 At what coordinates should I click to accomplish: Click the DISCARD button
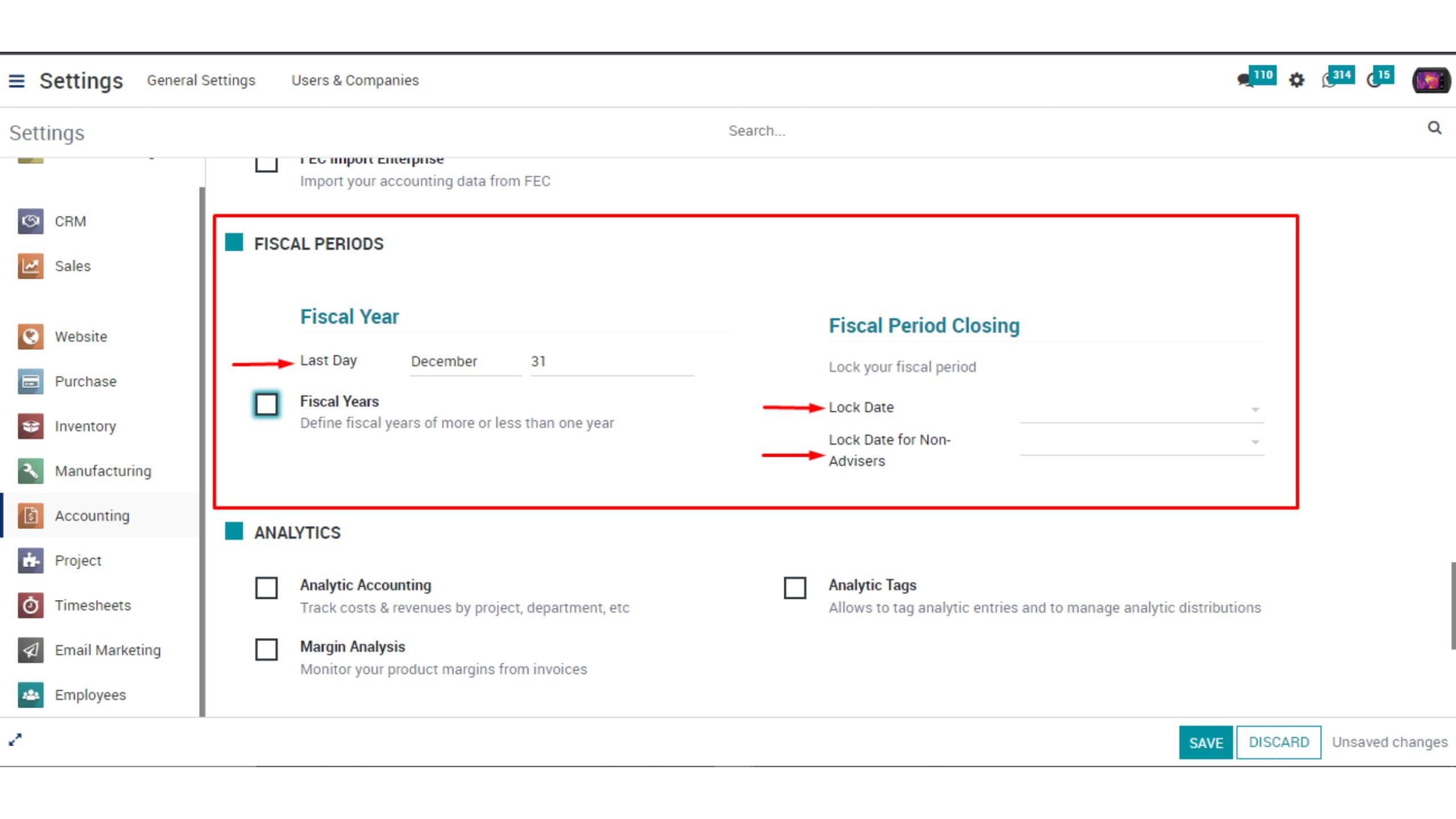click(x=1279, y=742)
